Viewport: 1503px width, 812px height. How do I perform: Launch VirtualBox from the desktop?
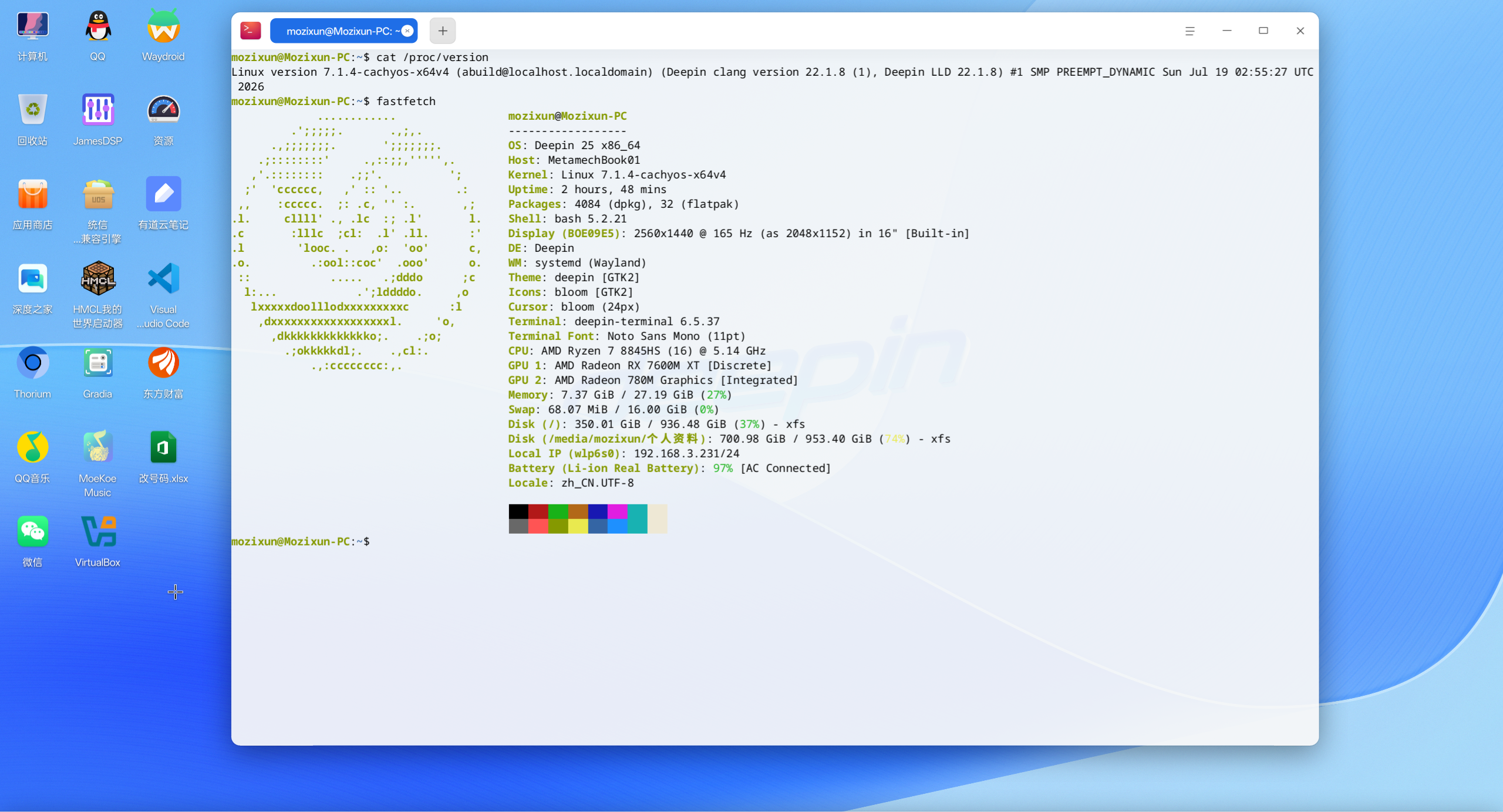click(97, 541)
